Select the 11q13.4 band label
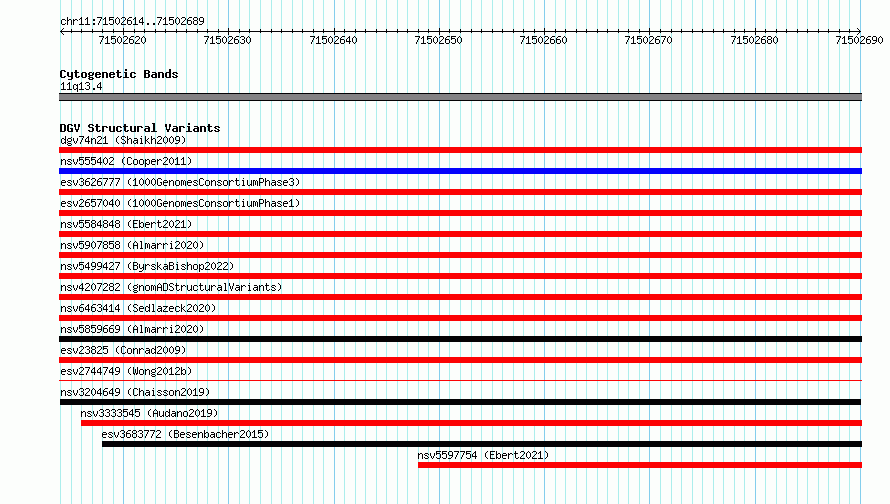The image size is (890, 504). coord(81,86)
